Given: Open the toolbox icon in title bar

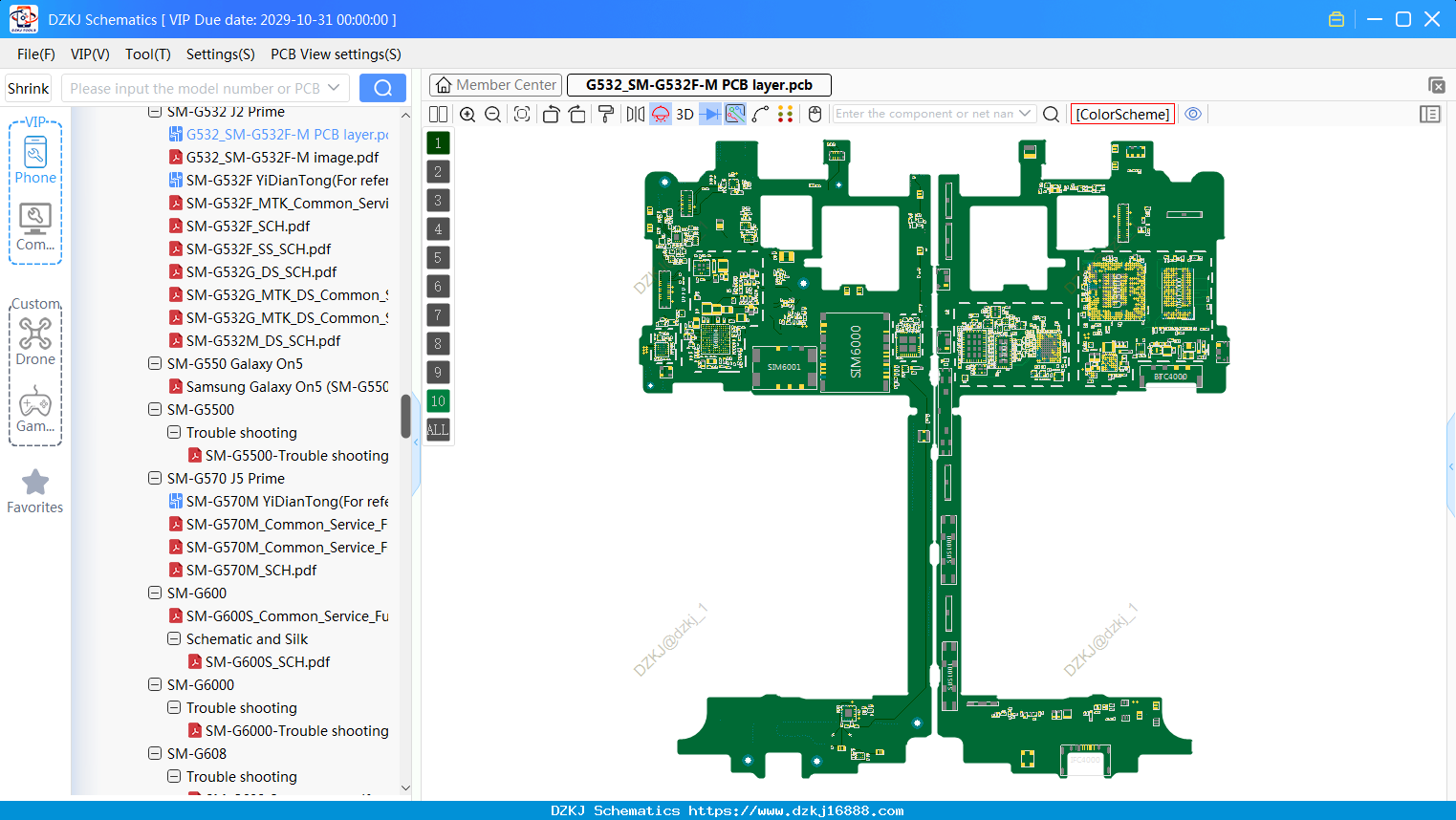Looking at the screenshot, I should [1336, 19].
